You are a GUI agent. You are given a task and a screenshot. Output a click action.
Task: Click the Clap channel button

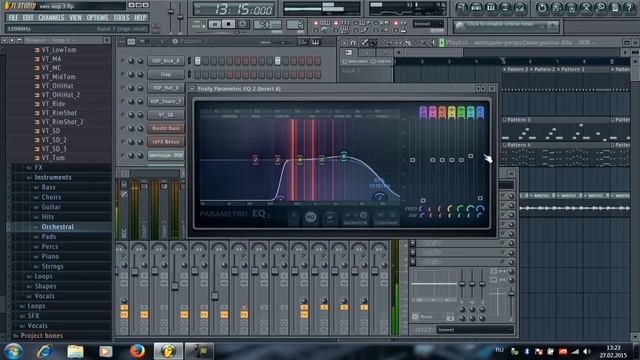coord(166,74)
